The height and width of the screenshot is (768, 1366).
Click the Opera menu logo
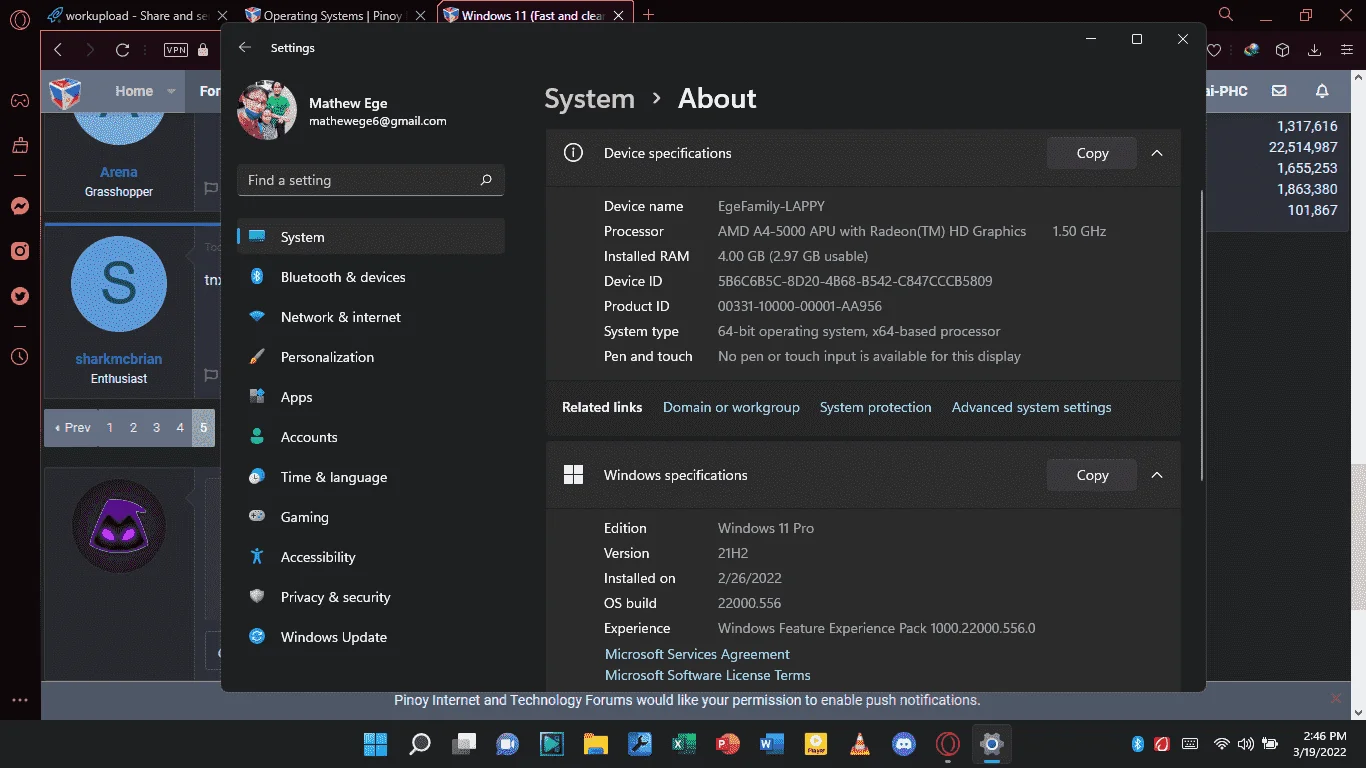point(19,20)
